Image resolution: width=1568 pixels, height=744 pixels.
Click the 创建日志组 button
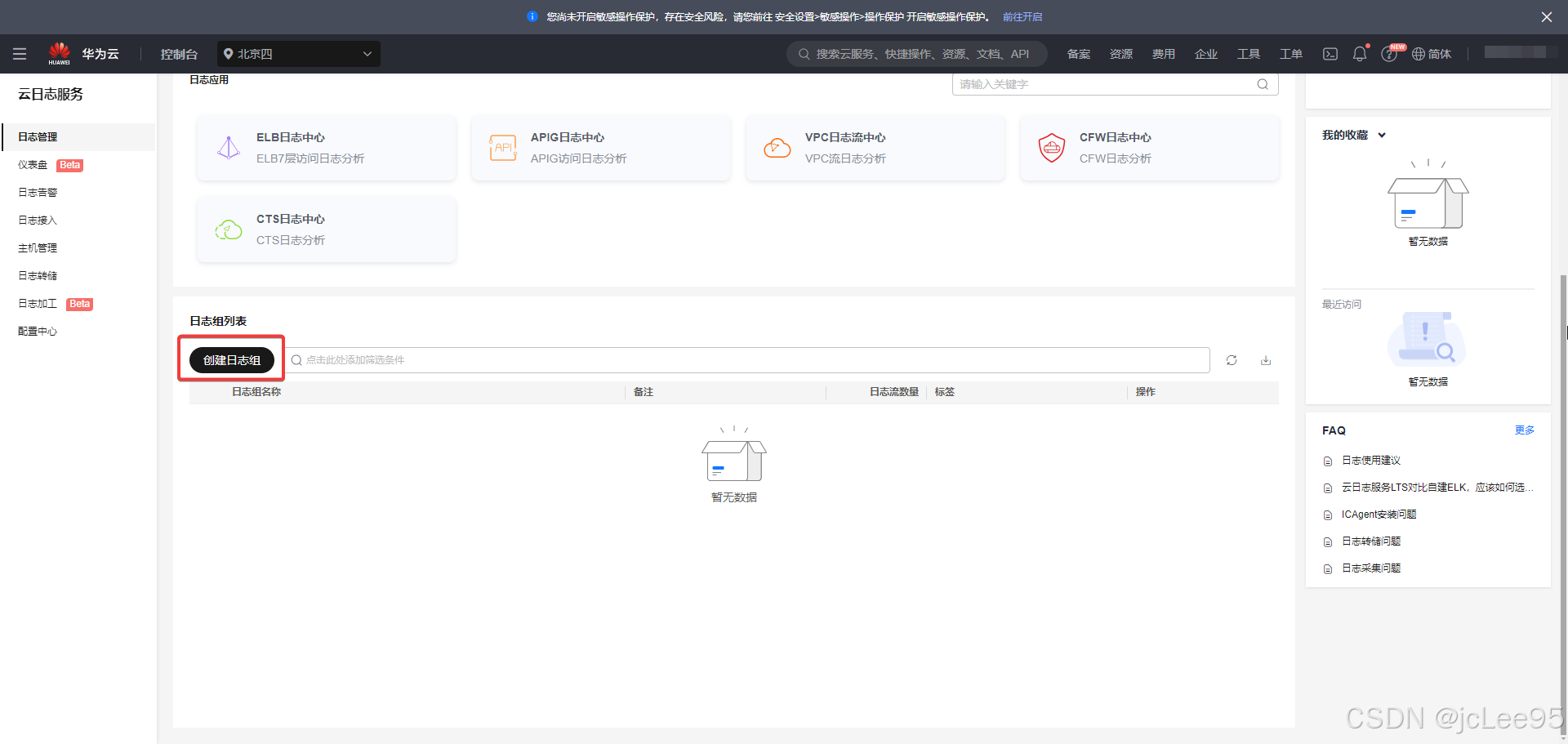(x=232, y=360)
